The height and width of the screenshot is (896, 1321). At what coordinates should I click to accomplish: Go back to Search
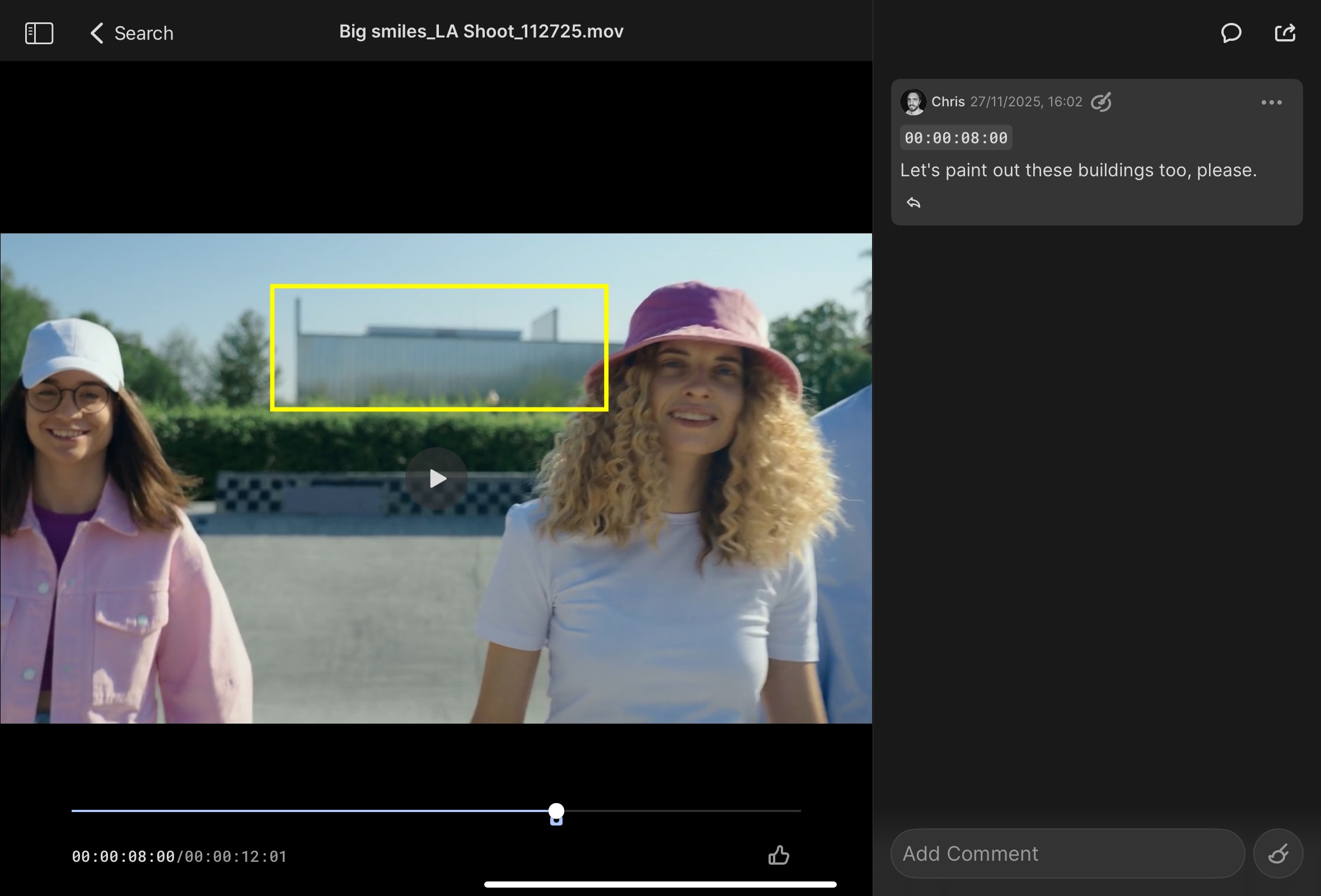(143, 33)
